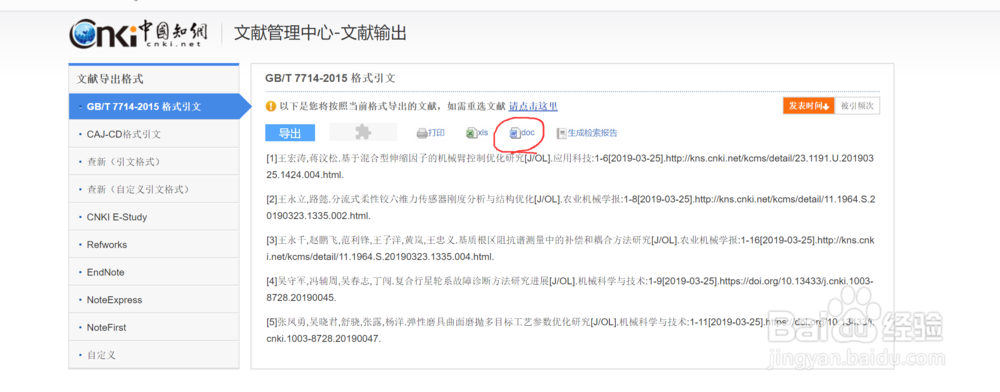This screenshot has height=392, width=1000.
Task: Click the 文献管理中心-文献输出 page title
Action: click(320, 33)
